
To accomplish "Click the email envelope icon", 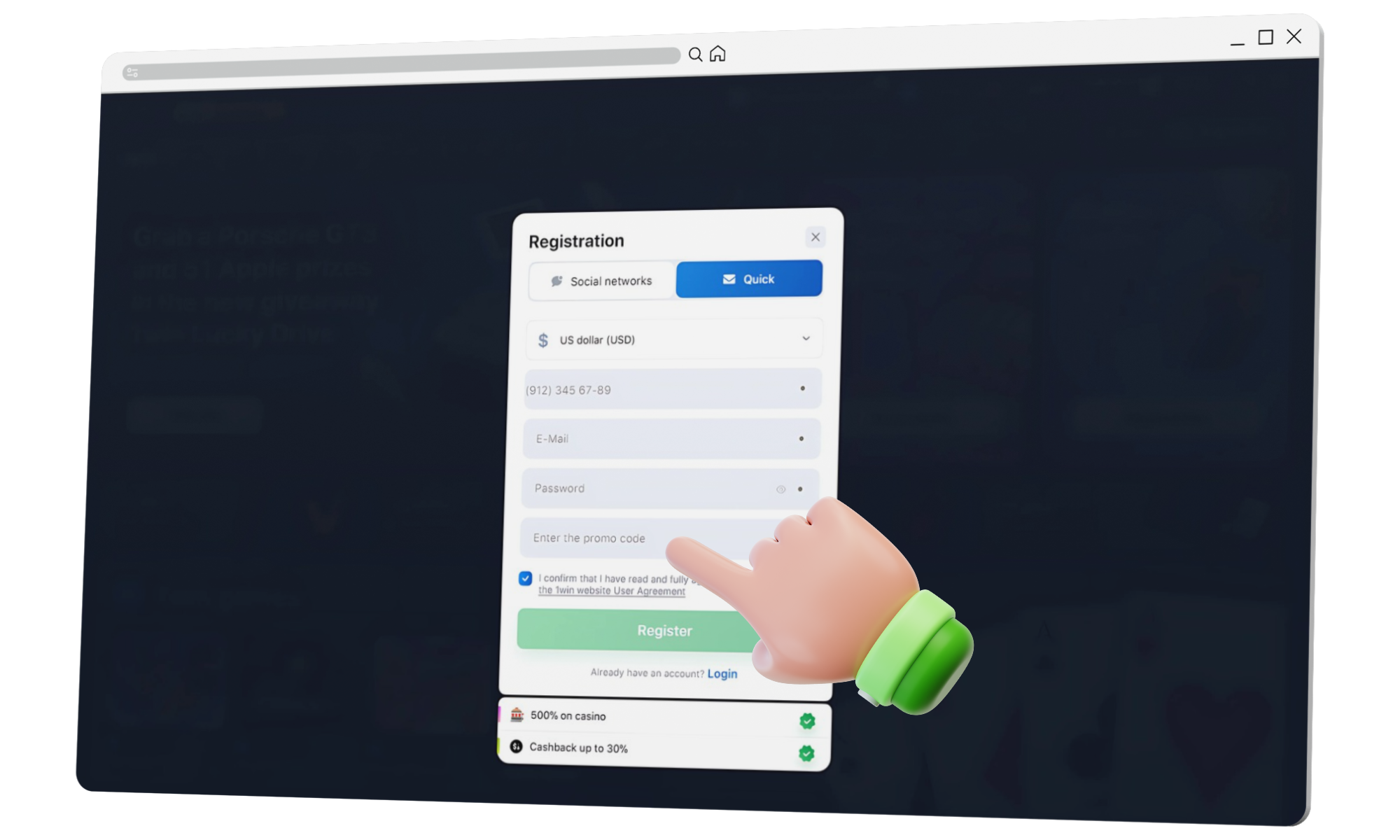I will tap(727, 281).
